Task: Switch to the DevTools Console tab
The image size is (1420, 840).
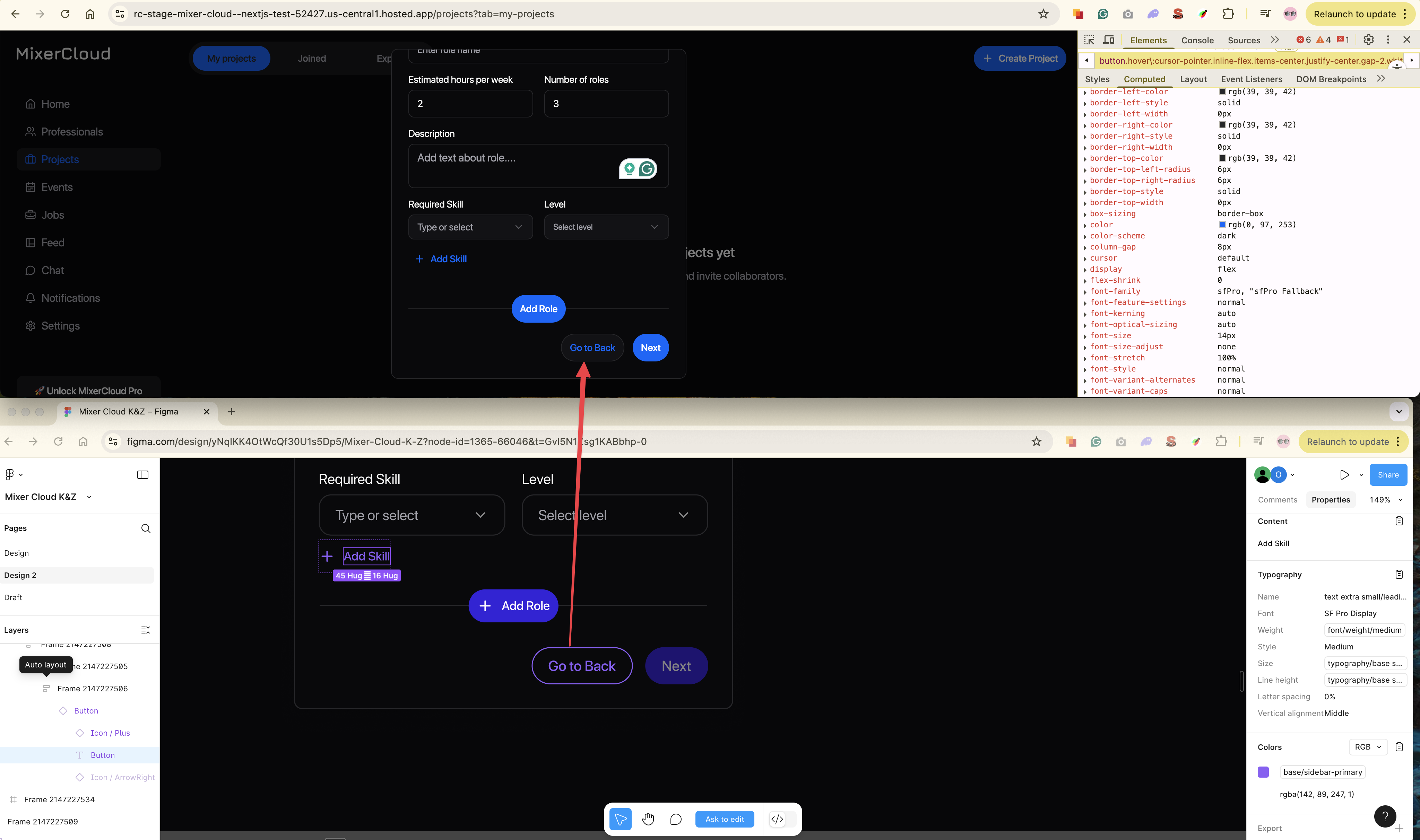Action: [1197, 40]
